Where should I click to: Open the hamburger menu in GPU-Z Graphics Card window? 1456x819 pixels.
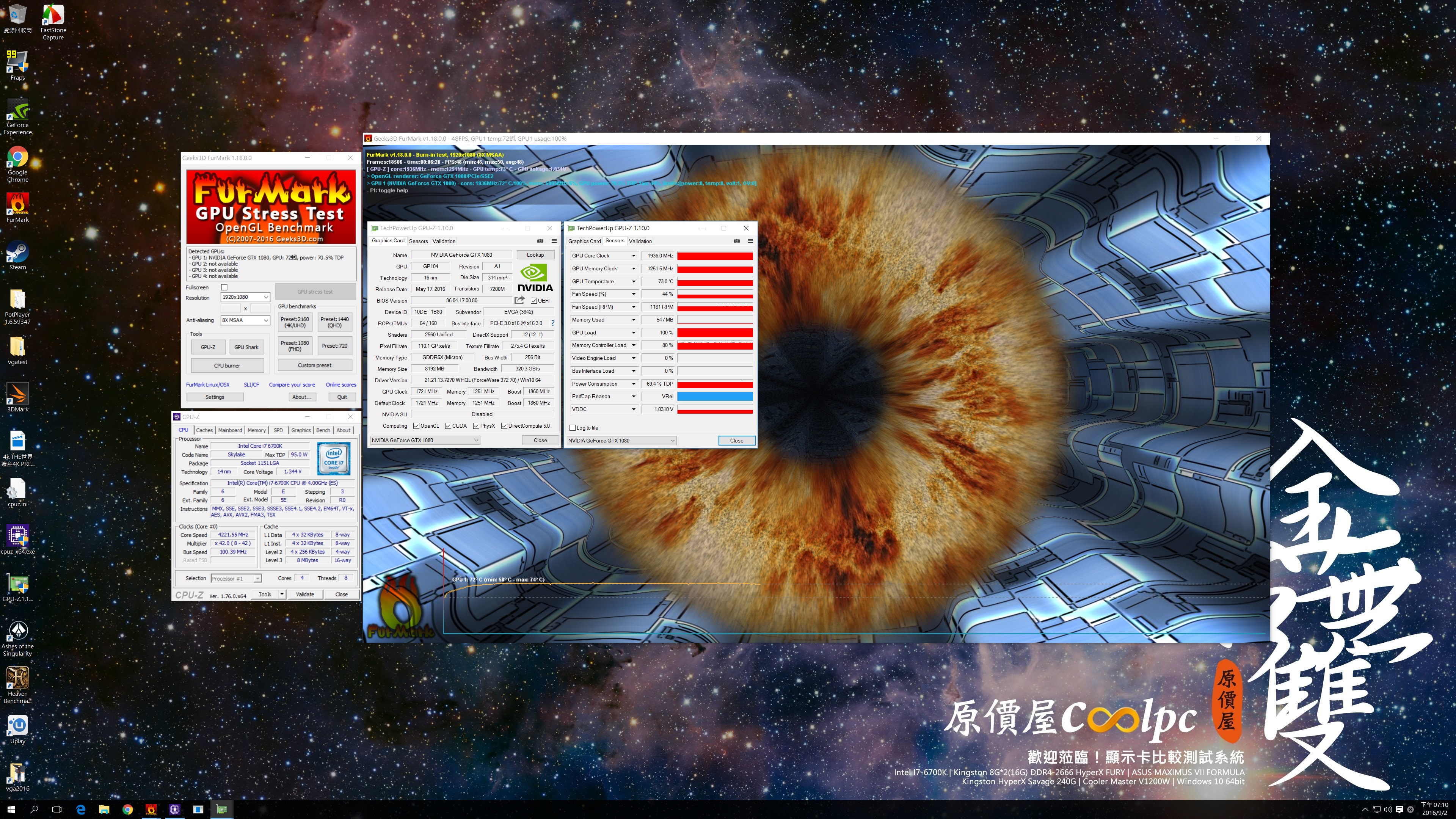click(554, 241)
